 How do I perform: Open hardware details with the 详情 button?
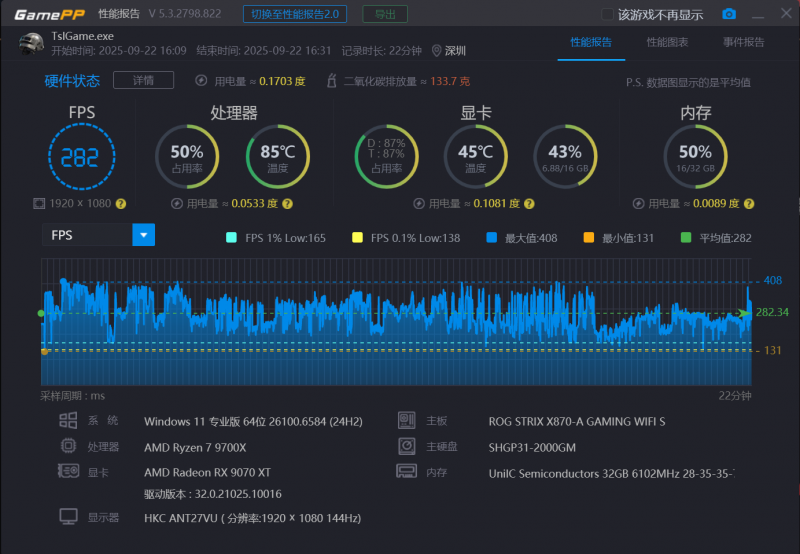(143, 80)
